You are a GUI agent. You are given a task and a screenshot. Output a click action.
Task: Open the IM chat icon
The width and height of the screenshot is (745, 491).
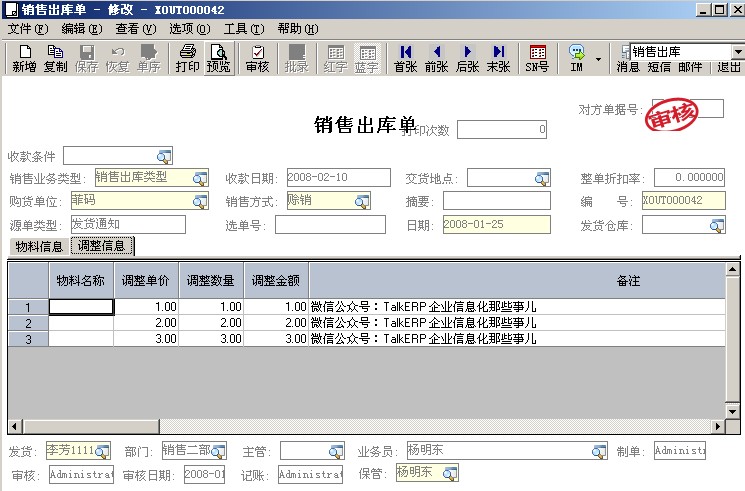(x=576, y=58)
